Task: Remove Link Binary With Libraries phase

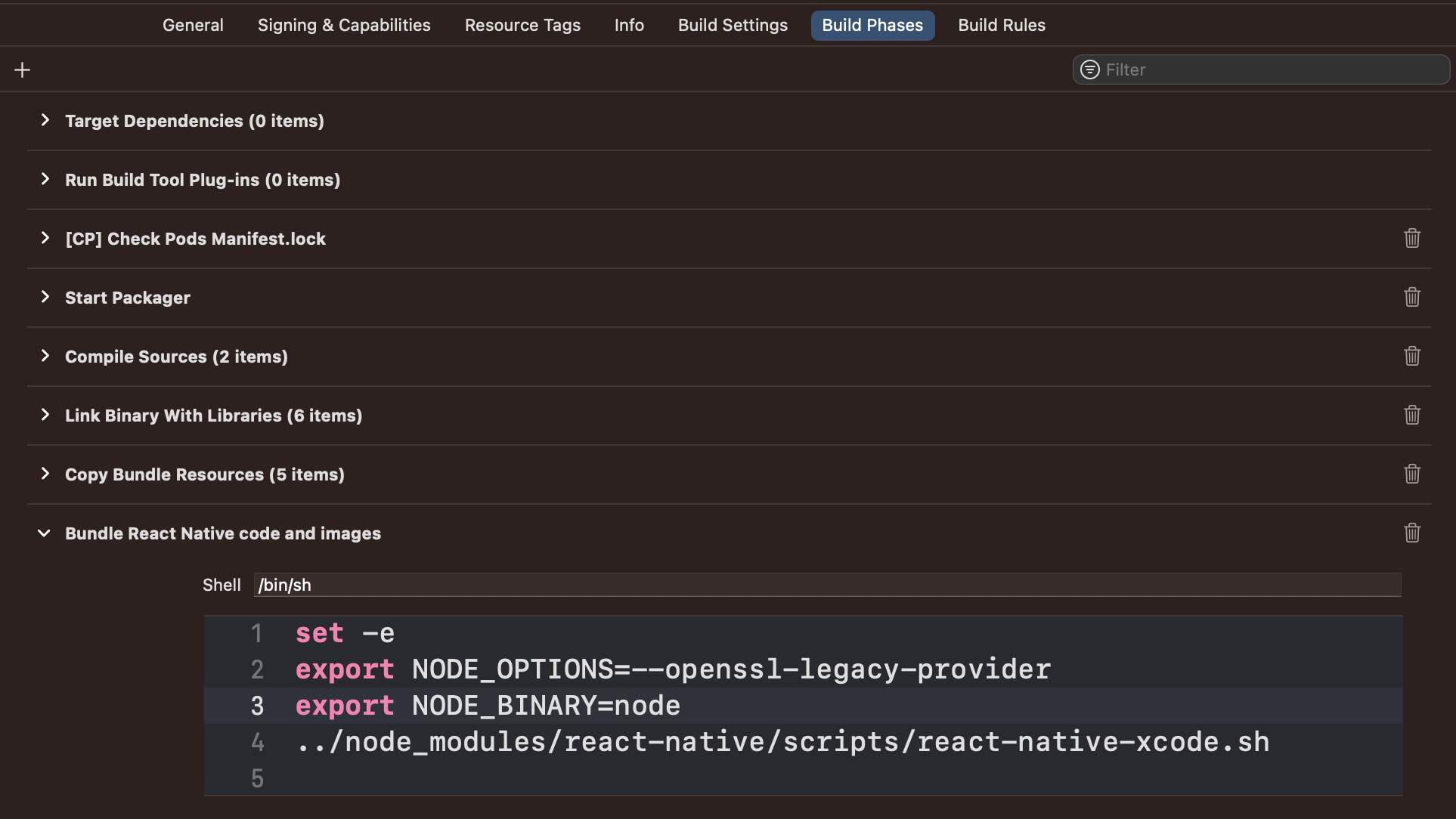Action: [1411, 416]
